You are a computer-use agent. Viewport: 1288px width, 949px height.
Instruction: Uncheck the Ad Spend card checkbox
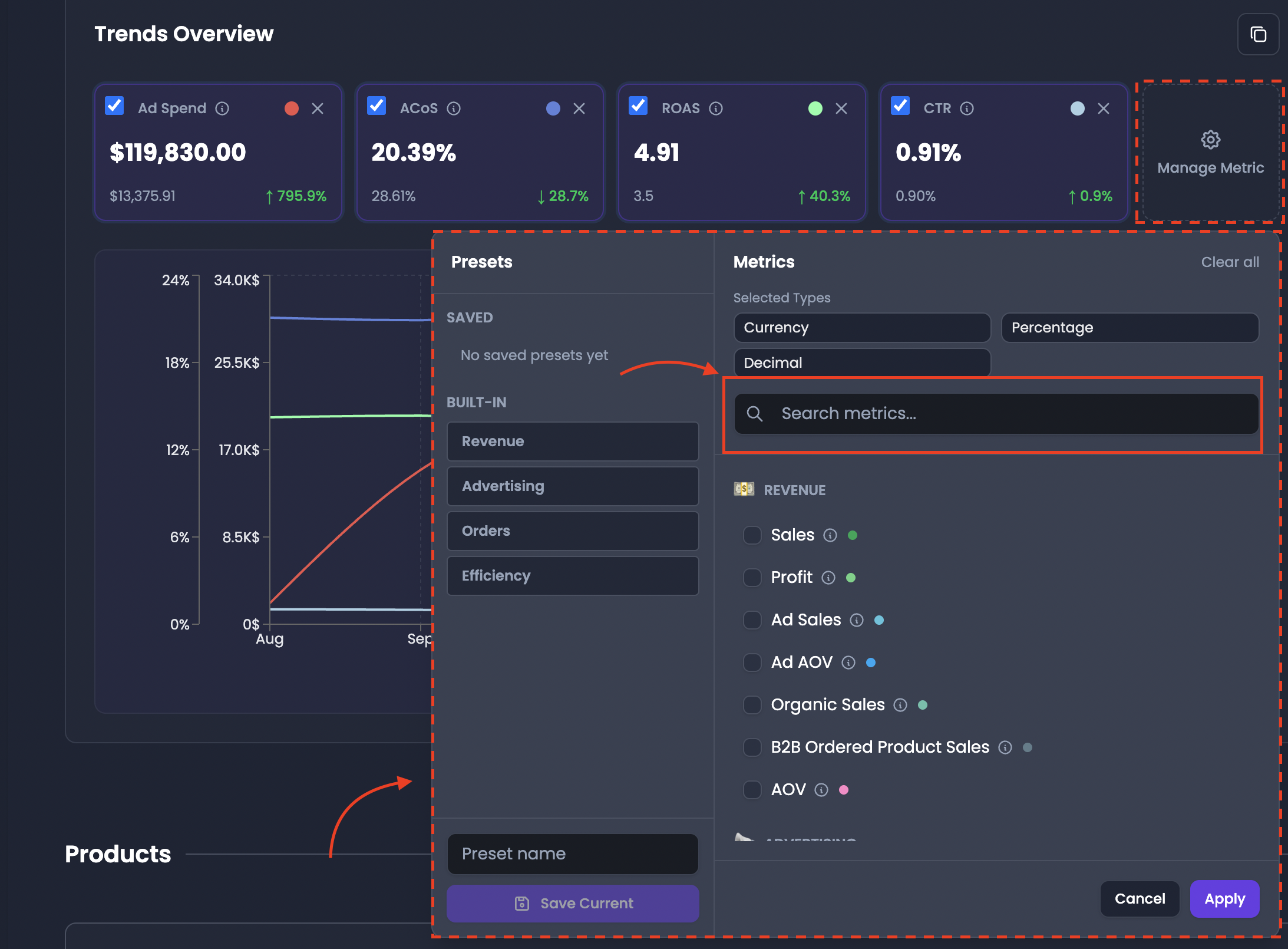114,106
